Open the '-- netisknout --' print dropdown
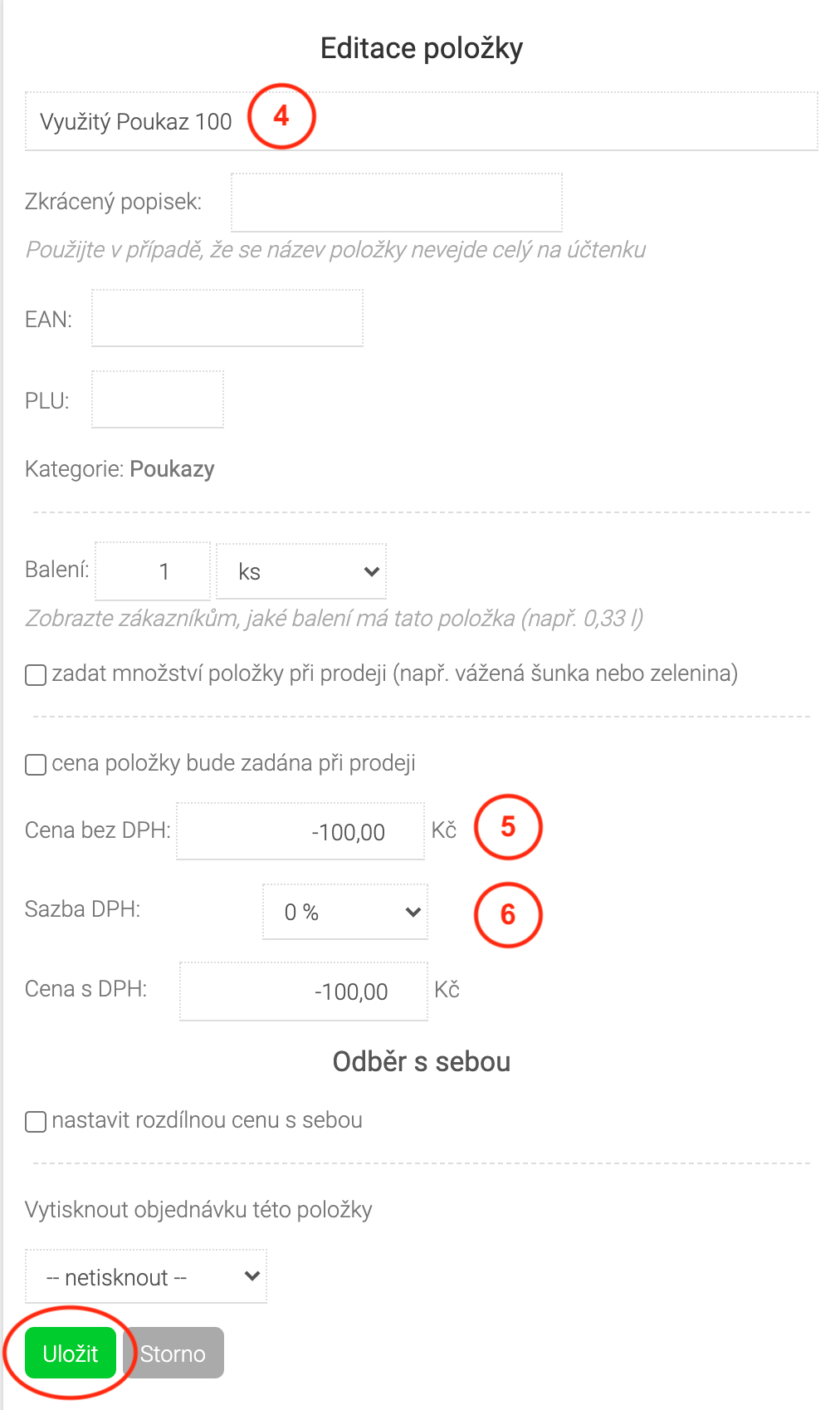 click(x=146, y=1276)
